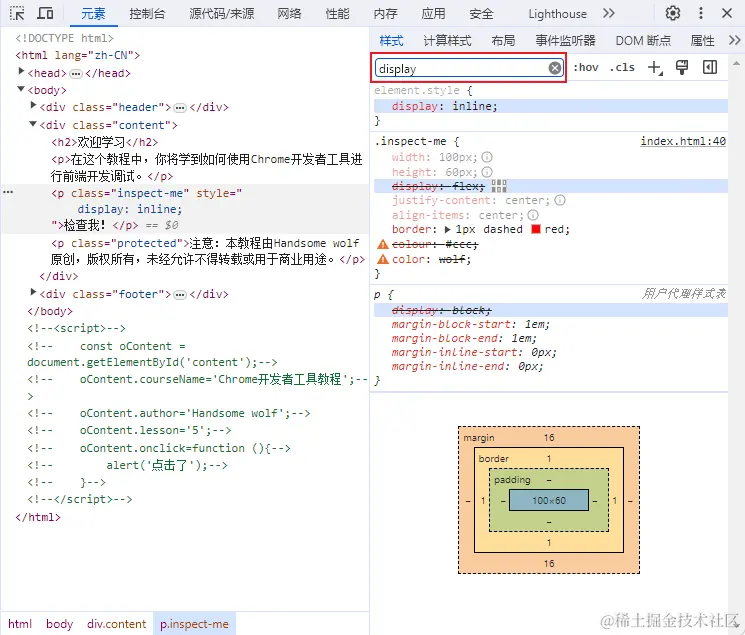Open DevTools settings gear
The width and height of the screenshot is (745, 635).
(x=672, y=13)
